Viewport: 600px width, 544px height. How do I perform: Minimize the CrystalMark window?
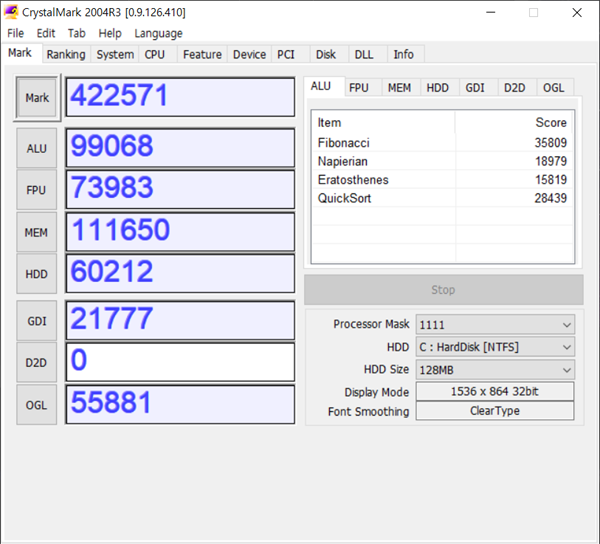pos(491,12)
